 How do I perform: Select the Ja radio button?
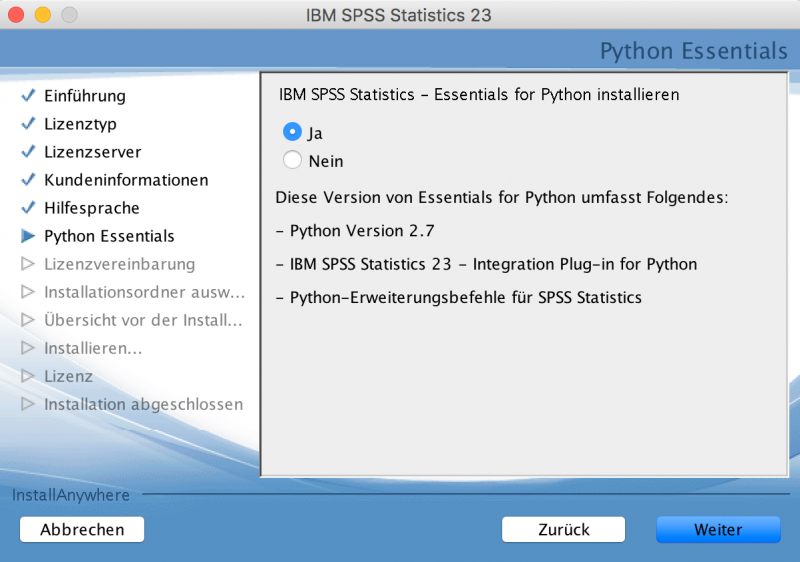(292, 132)
